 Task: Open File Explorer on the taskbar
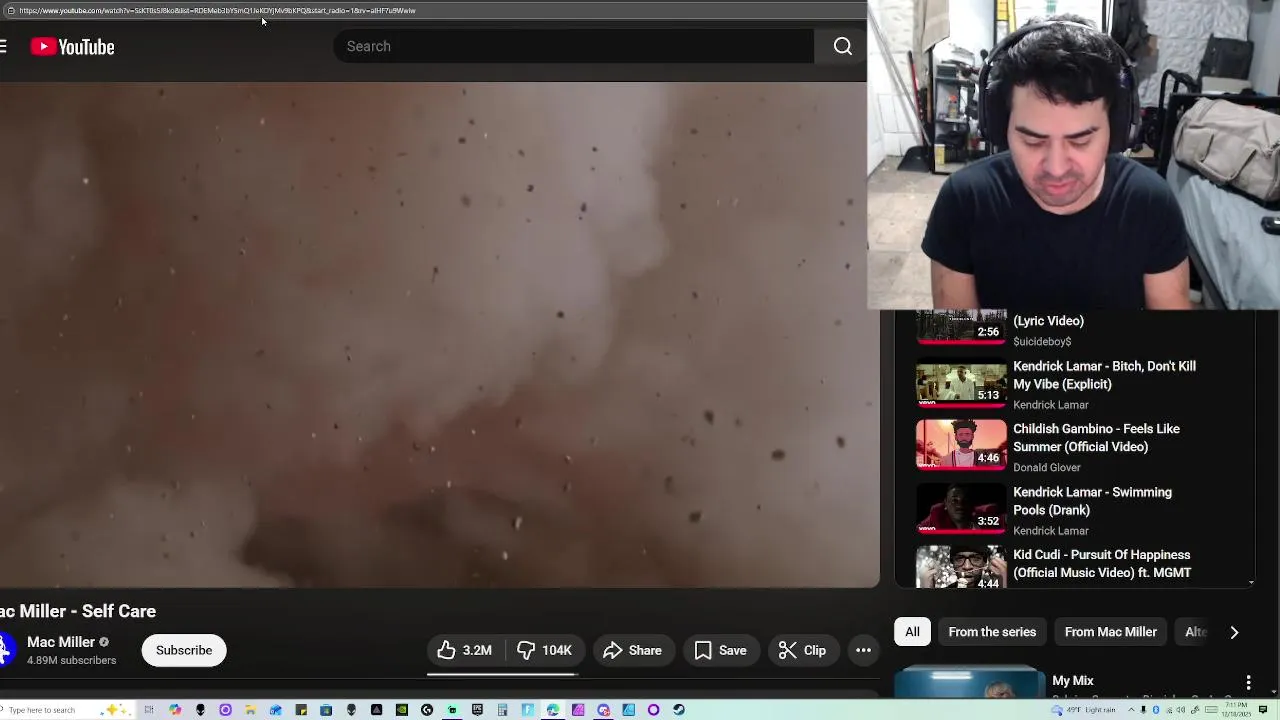[x=250, y=710]
